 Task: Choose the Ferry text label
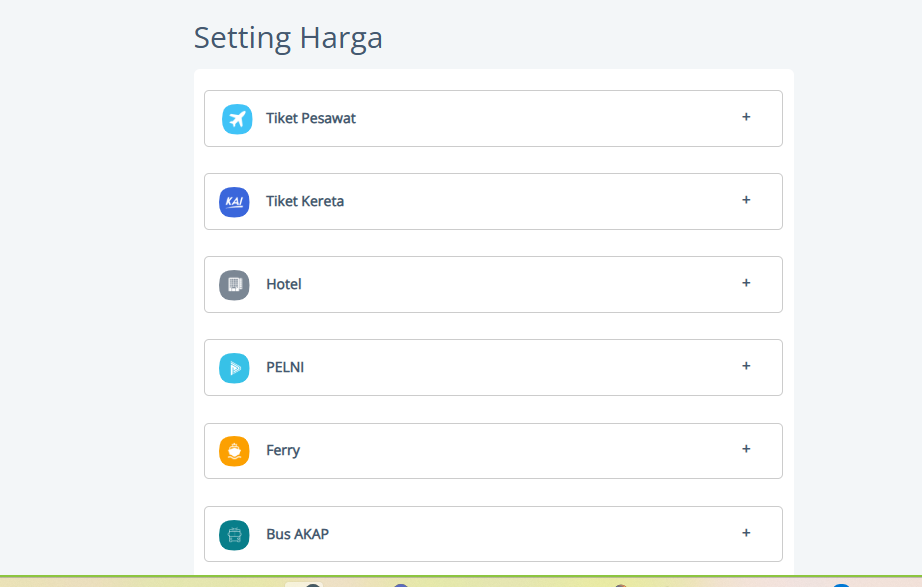[283, 450]
